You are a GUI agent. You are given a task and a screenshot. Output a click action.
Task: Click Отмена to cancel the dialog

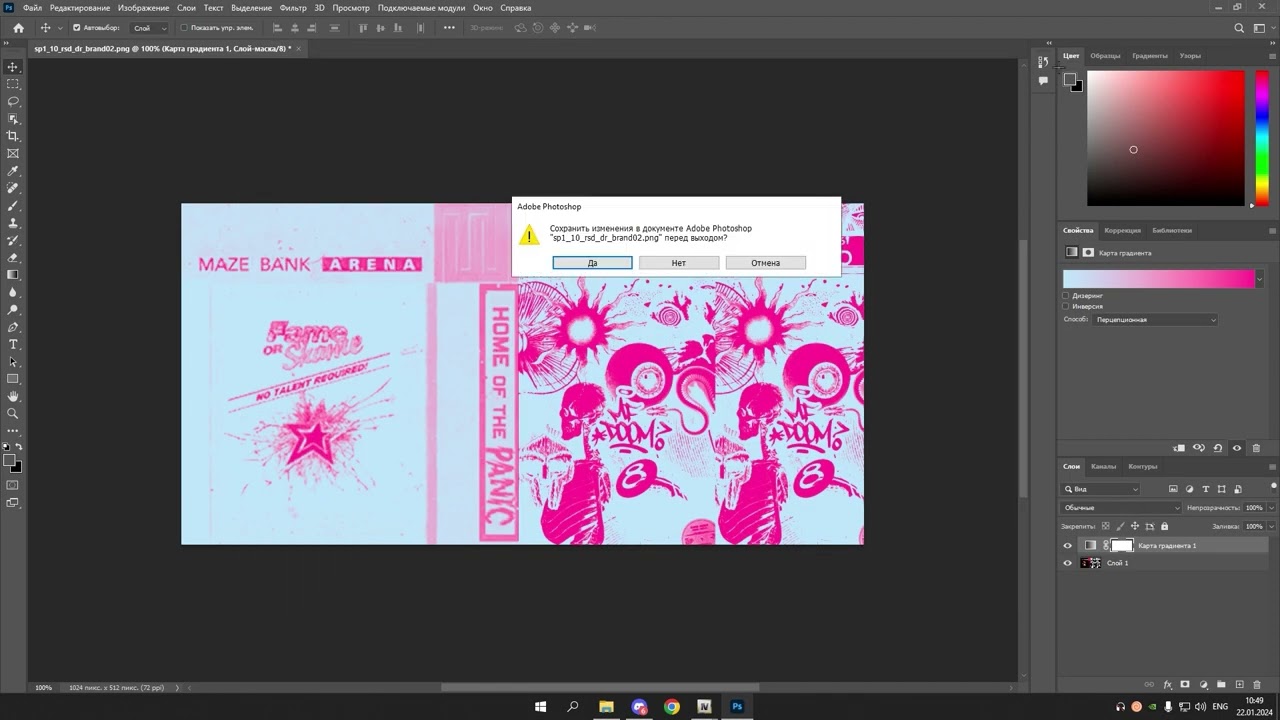(766, 263)
